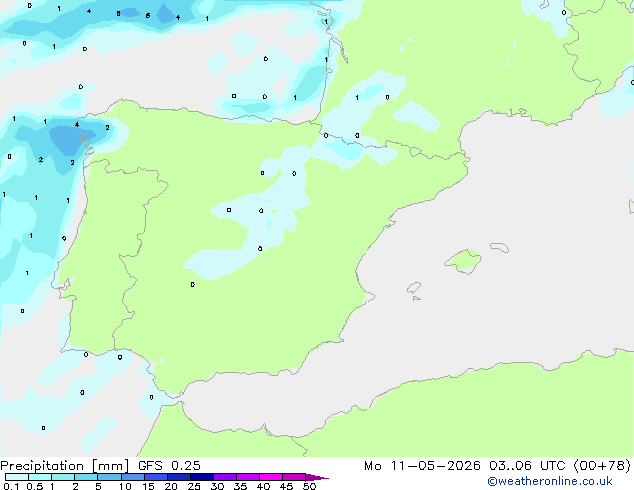Click the Ibiza island outline on the map
Image resolution: width=634 pixels, height=490 pixels.
(414, 288)
